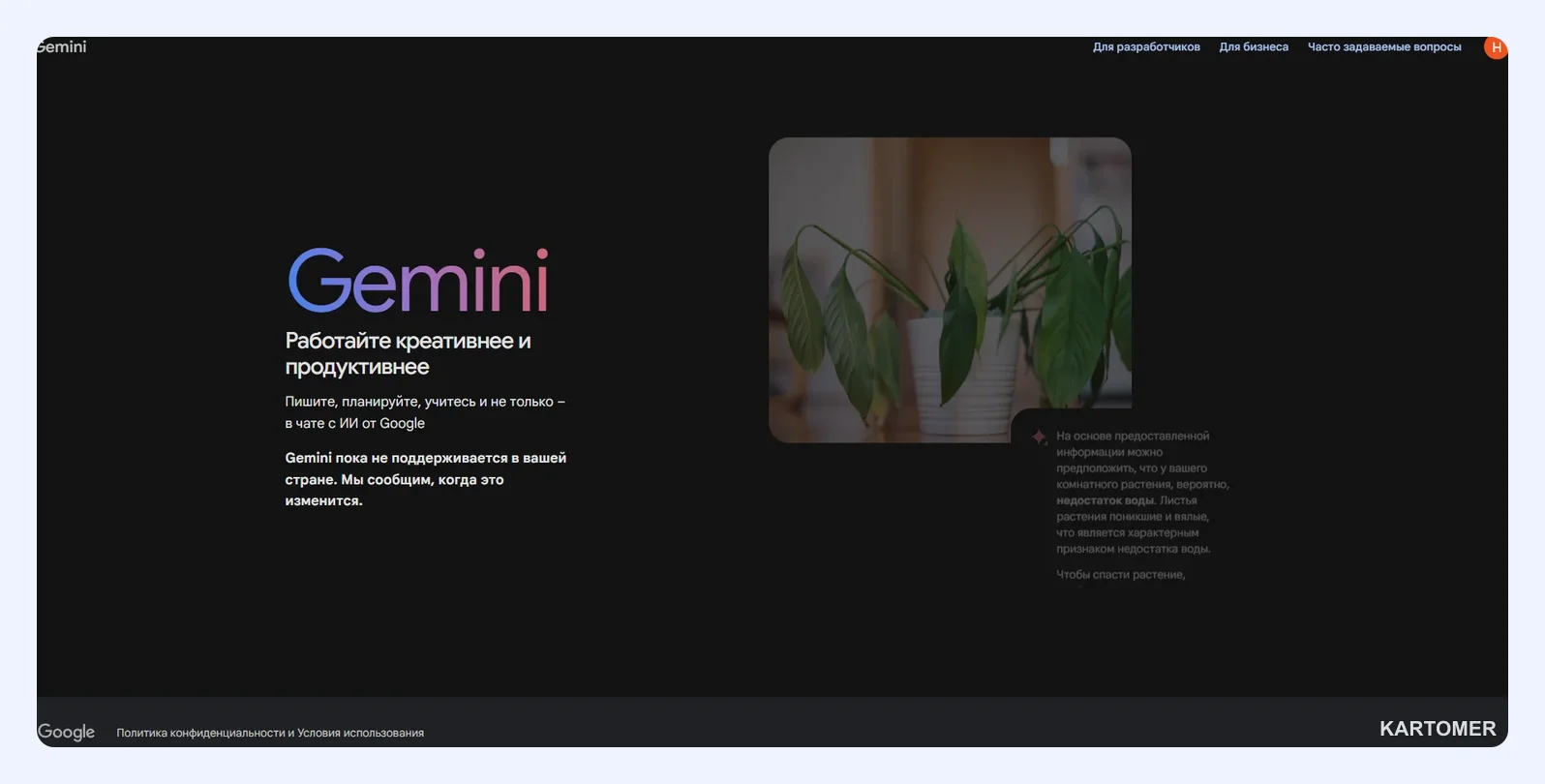The image size is (1545, 784).
Task: Open 'Для бизнеса' in the top menu
Action: coord(1254,46)
